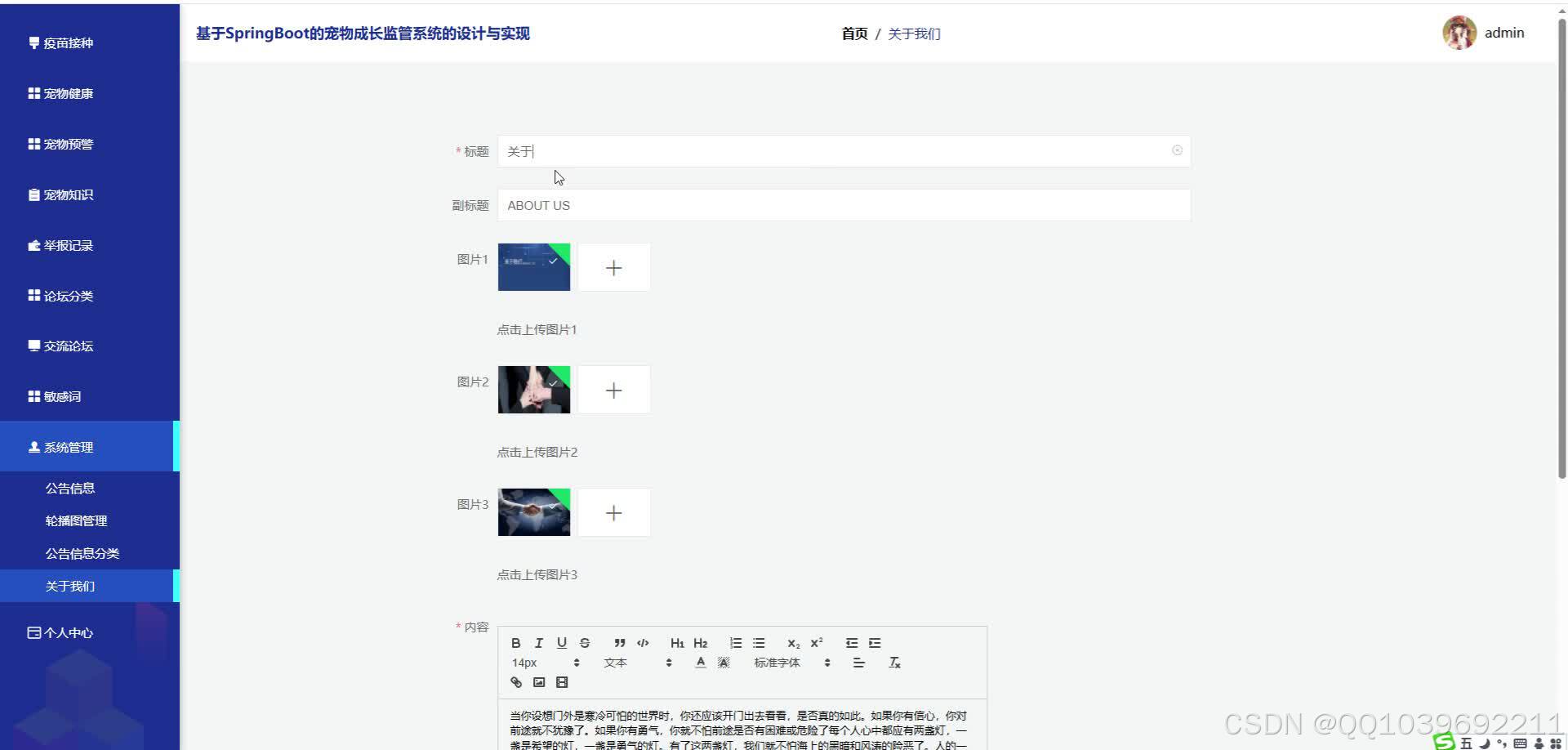Apply the H1 heading style
1568x750 pixels.
[x=677, y=643]
